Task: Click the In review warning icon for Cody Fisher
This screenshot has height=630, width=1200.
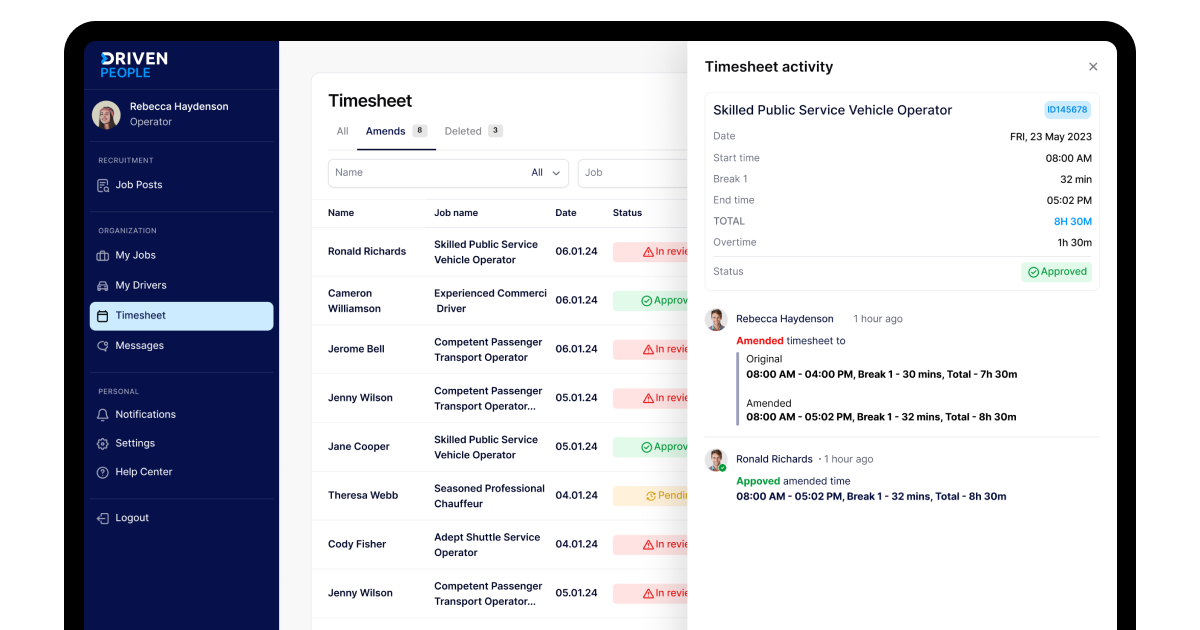Action: (x=648, y=545)
